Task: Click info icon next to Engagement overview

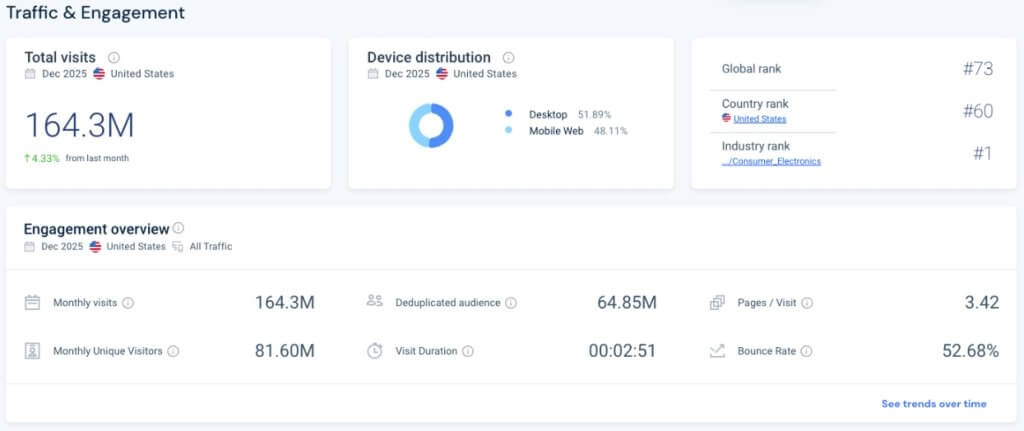Action: click(178, 228)
